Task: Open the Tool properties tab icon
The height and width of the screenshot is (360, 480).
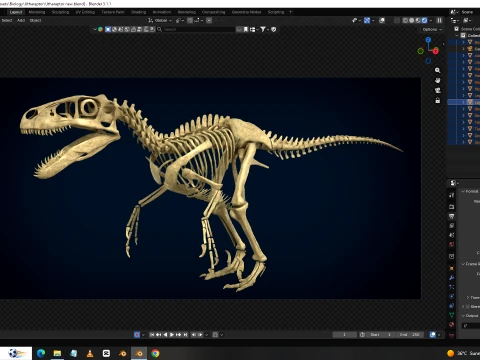Action: (x=451, y=195)
